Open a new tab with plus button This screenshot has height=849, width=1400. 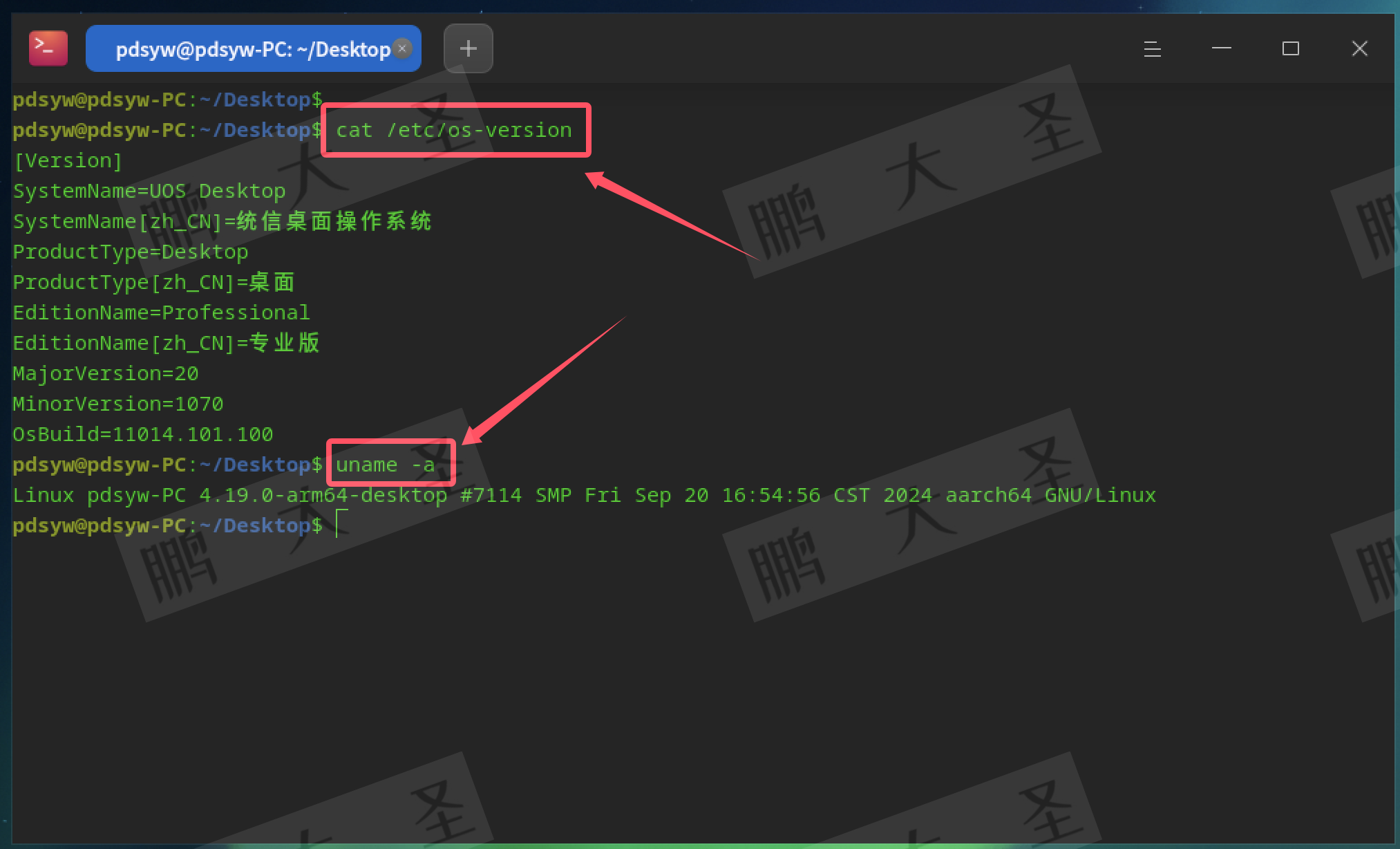[x=468, y=48]
